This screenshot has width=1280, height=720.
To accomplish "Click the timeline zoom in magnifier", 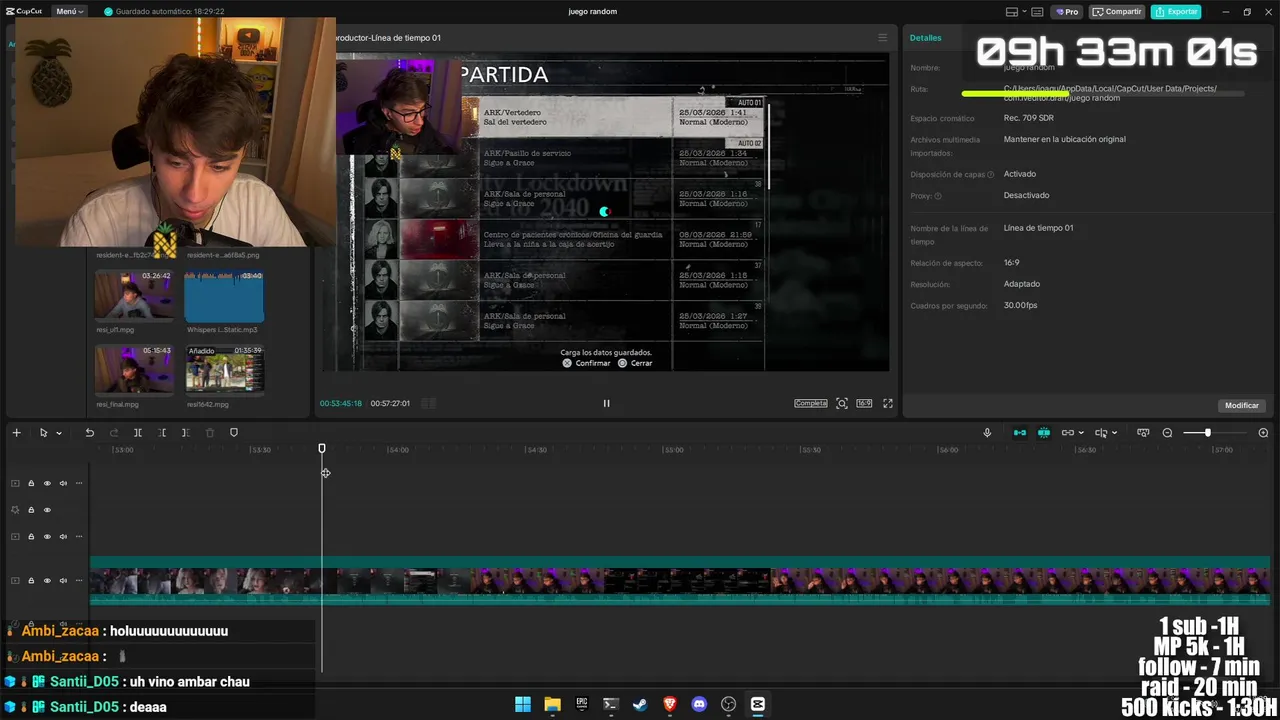I will tap(1263, 433).
